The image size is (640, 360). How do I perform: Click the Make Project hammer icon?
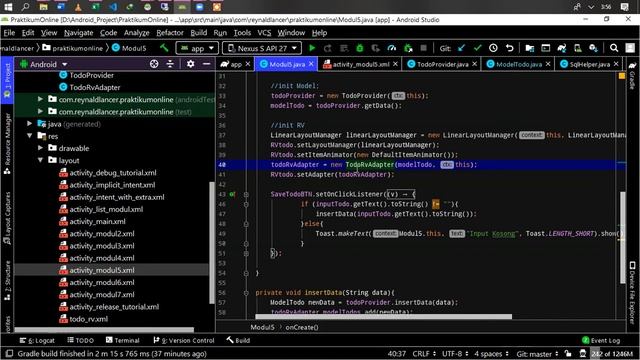pyautogui.click(x=164, y=48)
